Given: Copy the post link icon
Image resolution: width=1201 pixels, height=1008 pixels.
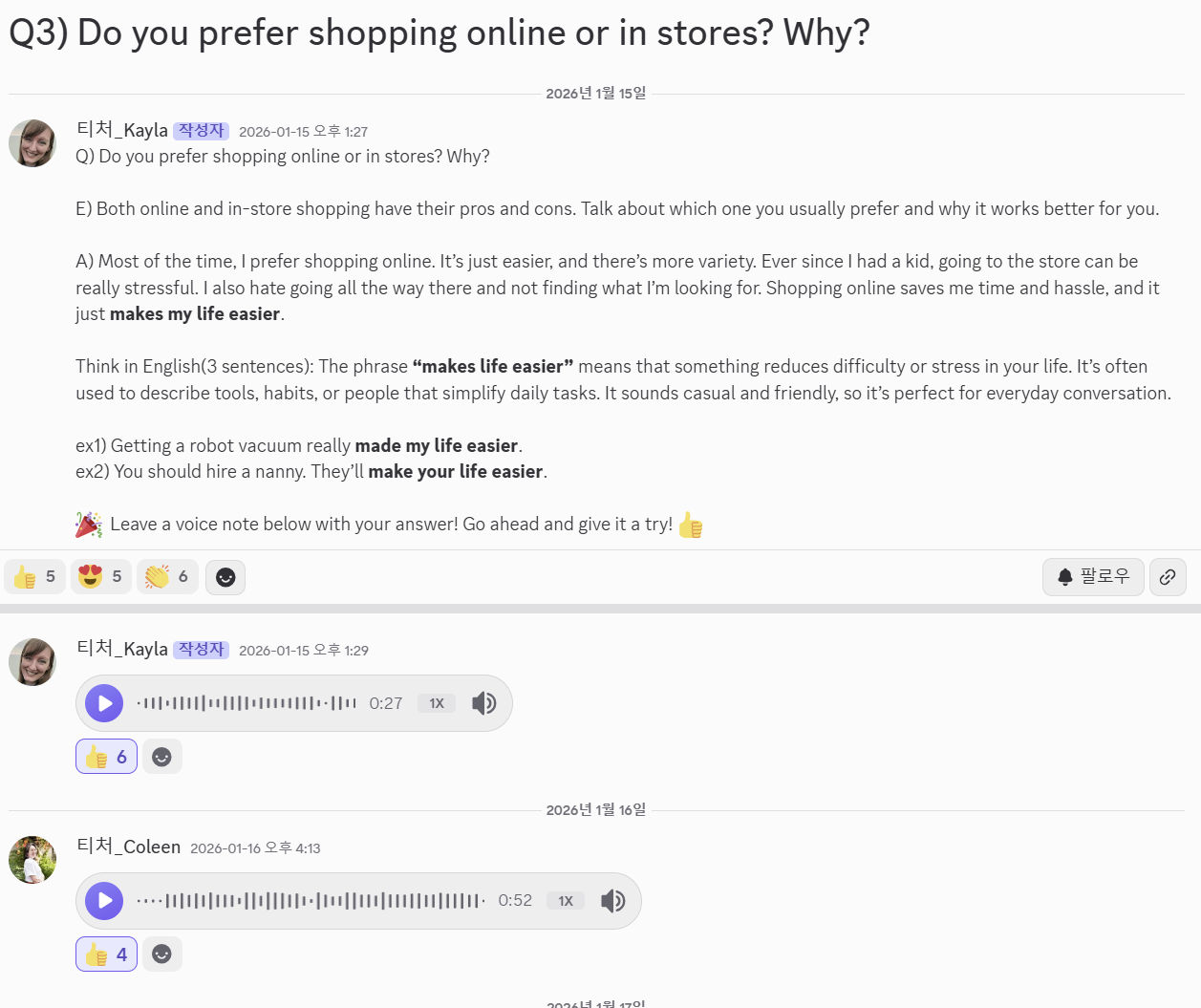Looking at the screenshot, I should click(1168, 577).
